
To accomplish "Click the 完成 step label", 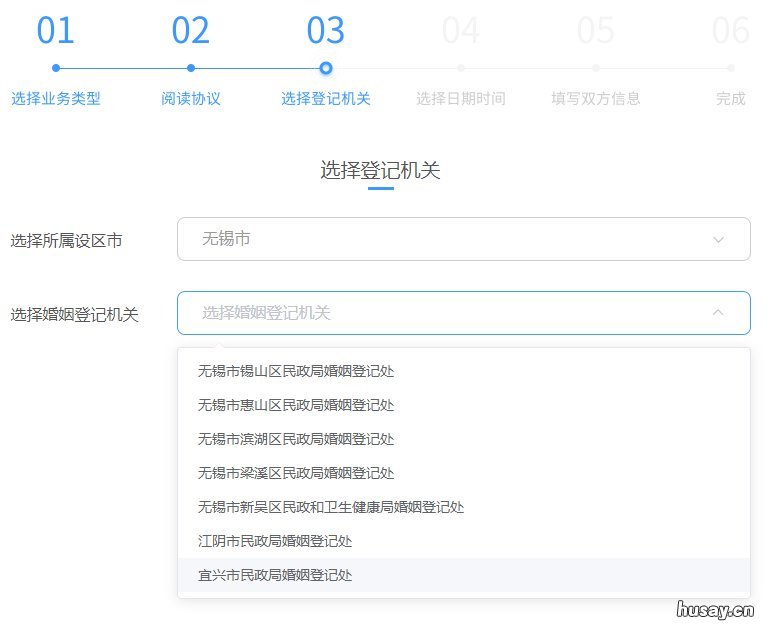I will pos(731,99).
